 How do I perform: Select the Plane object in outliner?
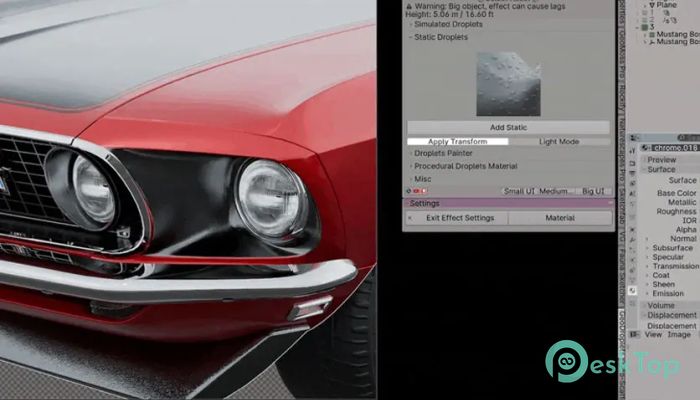point(666,5)
